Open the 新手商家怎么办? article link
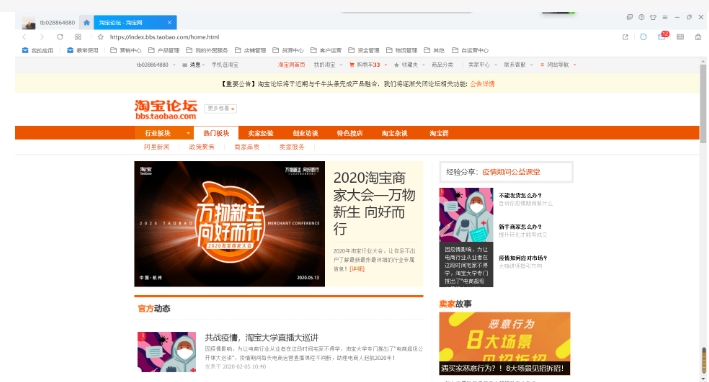Viewport: 709px width, 382px height. coord(520,226)
